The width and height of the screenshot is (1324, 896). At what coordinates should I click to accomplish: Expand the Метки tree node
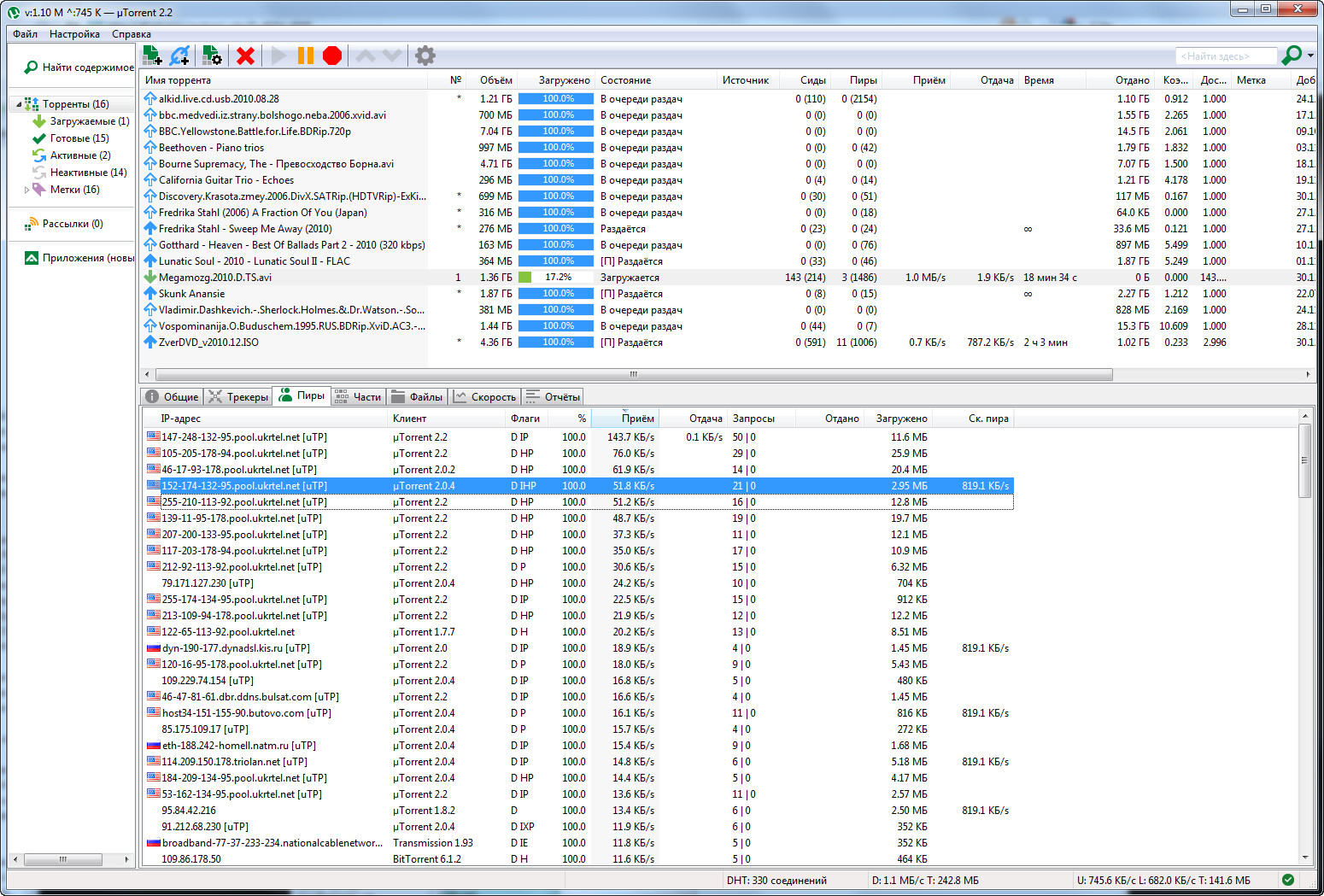coord(26,190)
